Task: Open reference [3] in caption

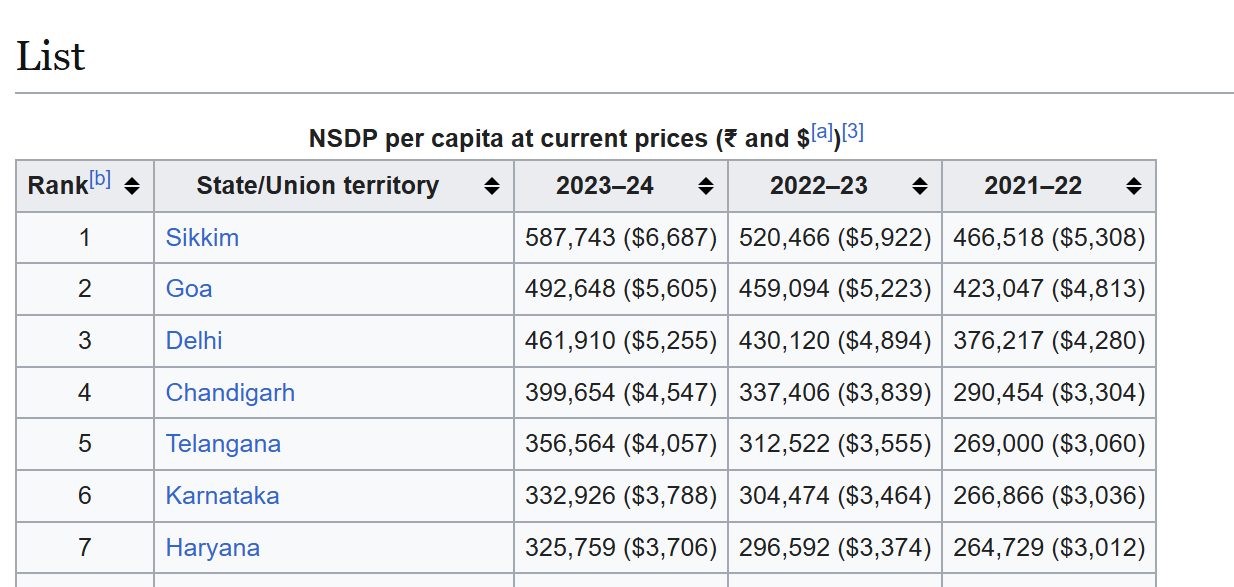Action: tap(853, 131)
